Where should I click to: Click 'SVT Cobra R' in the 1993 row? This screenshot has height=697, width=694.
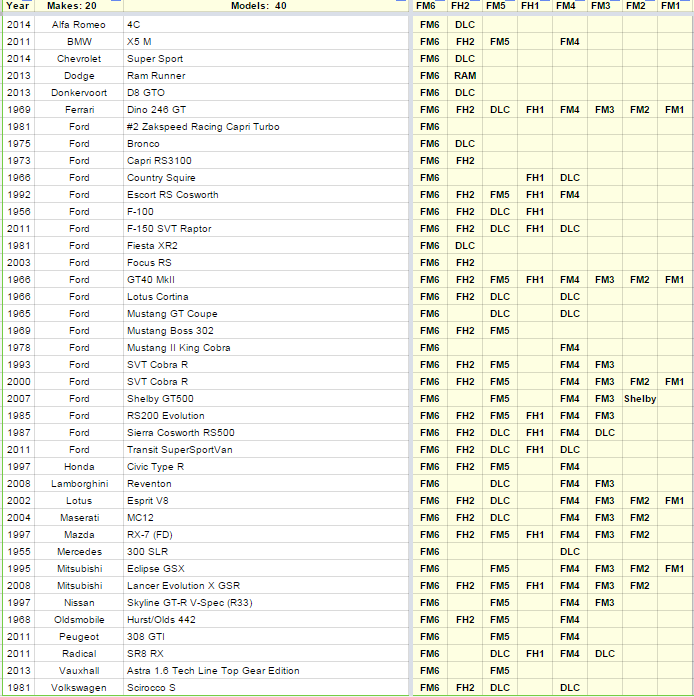pos(265,365)
